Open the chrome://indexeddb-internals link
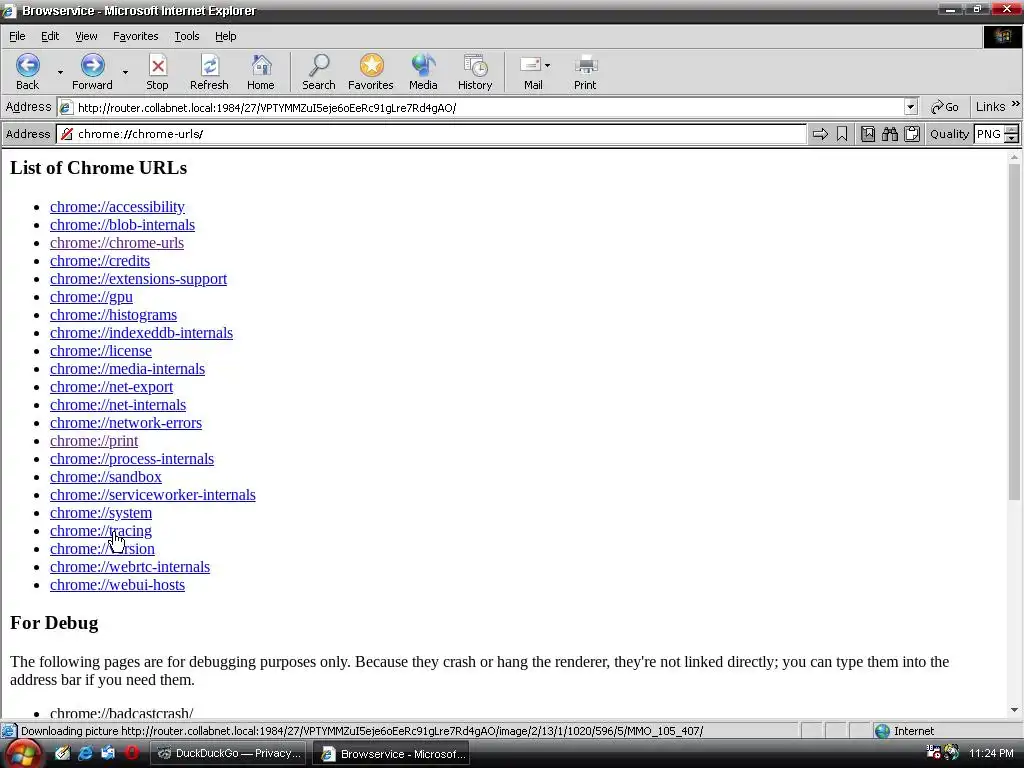Image resolution: width=1024 pixels, height=768 pixels. coord(141,333)
